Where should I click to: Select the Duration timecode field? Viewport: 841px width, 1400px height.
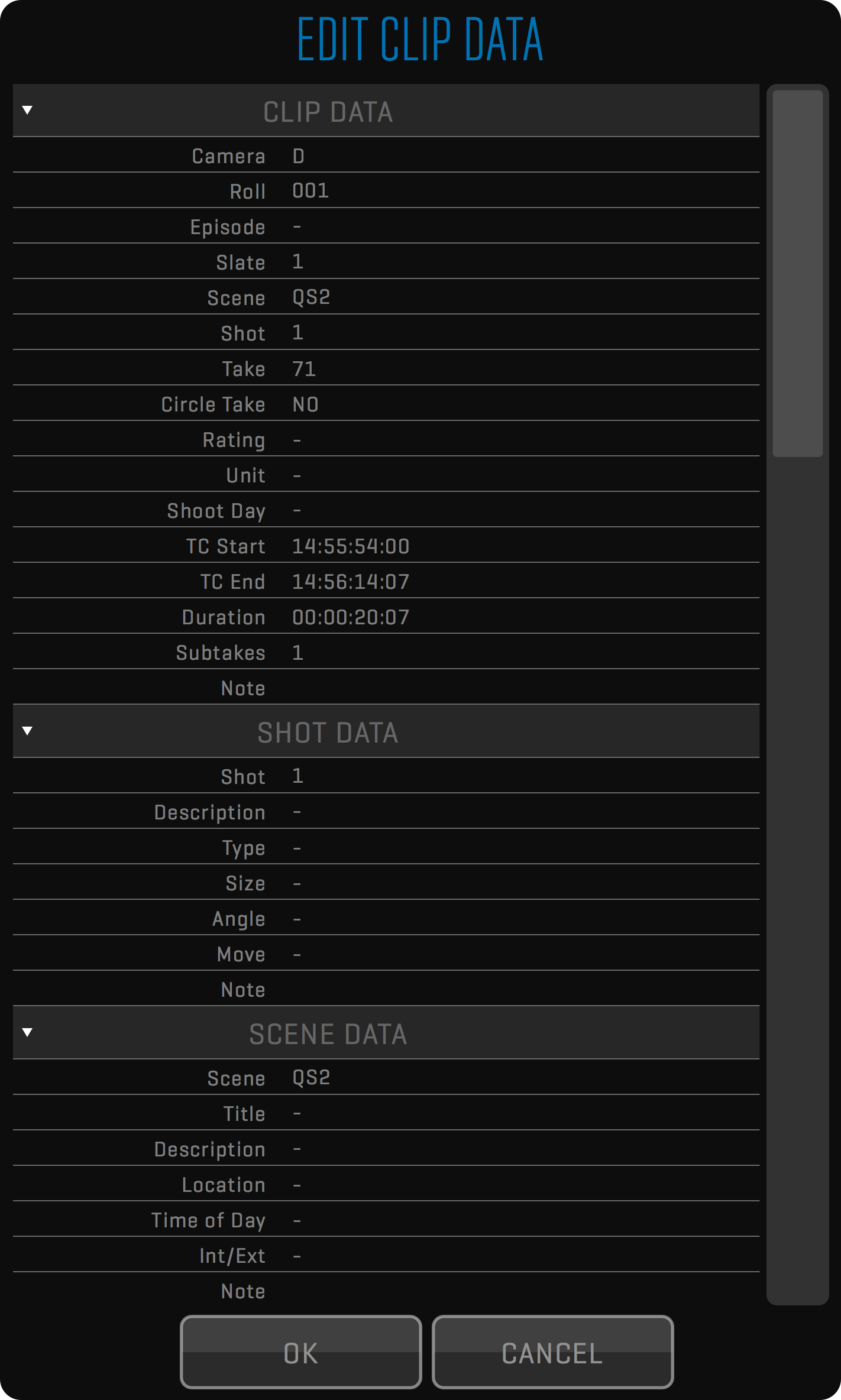[351, 617]
